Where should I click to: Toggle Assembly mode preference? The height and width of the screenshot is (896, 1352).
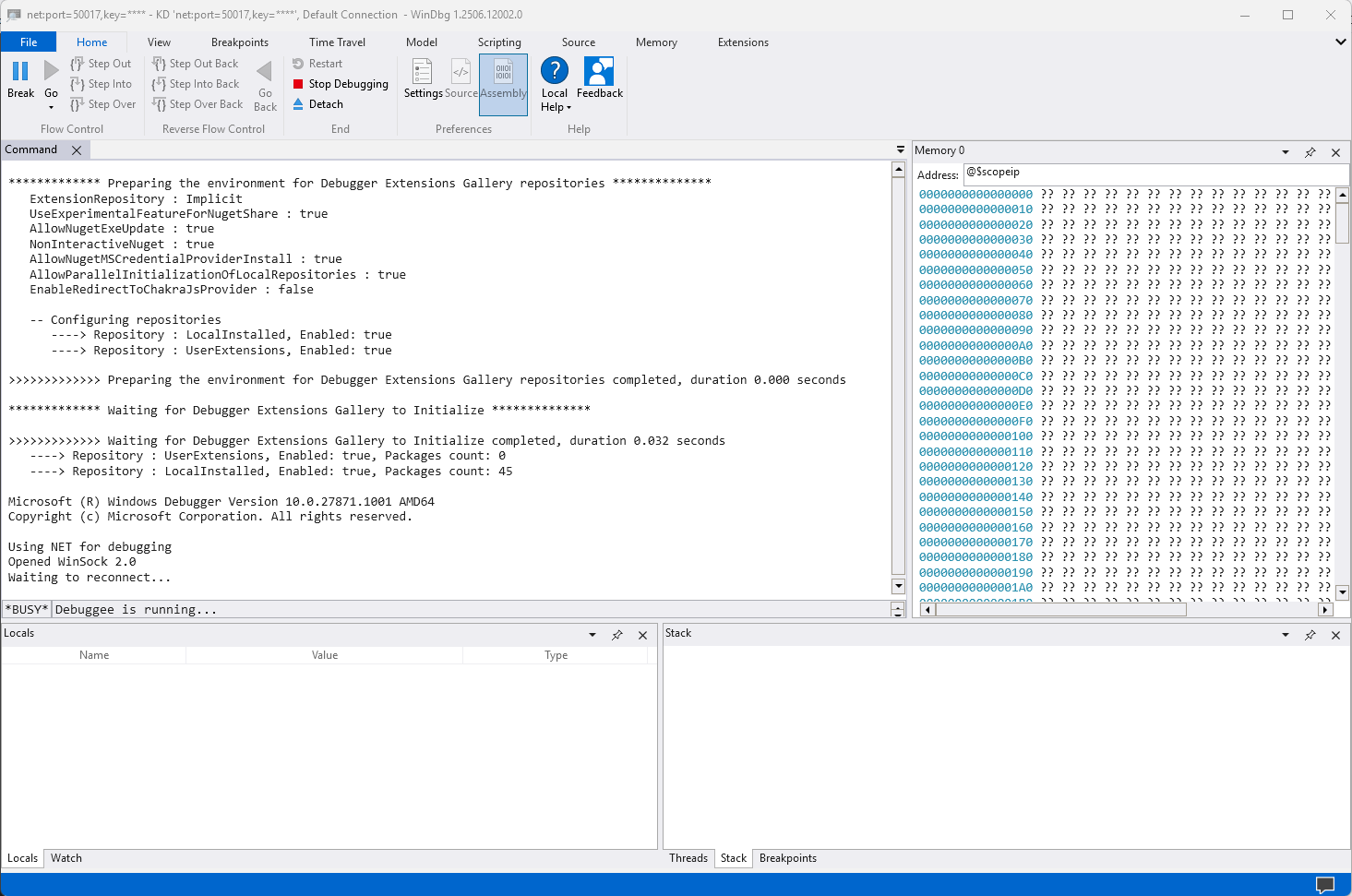[503, 84]
